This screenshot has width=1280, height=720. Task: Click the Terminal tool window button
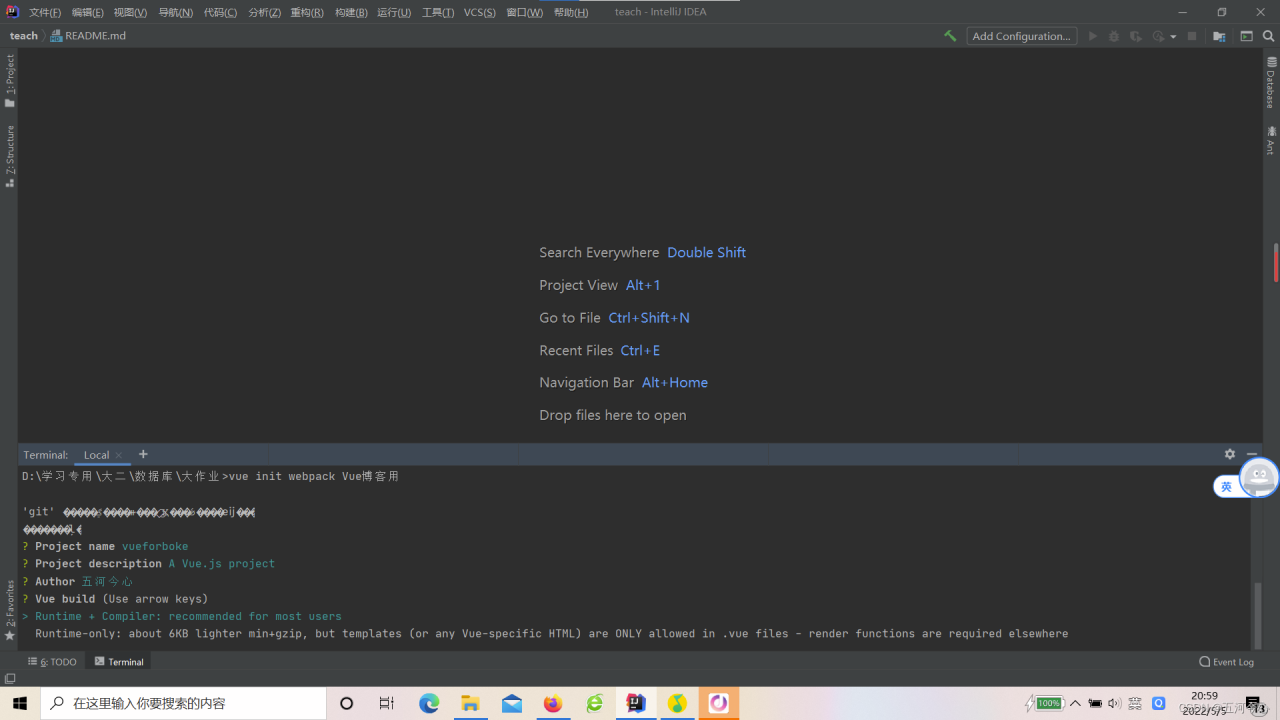coord(119,662)
